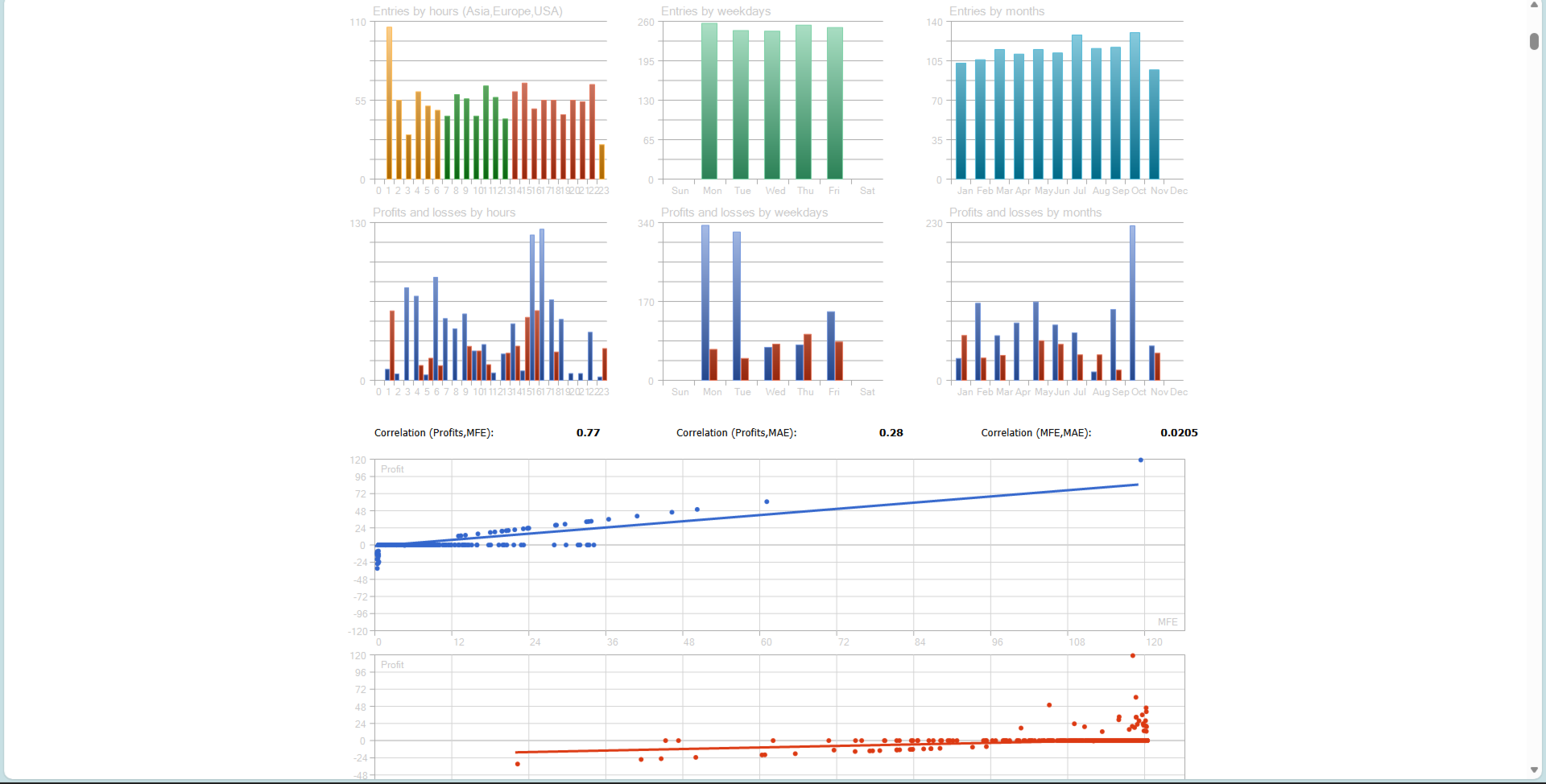Viewport: 1546px width, 784px height.
Task: Select tallest orange bar in Entries by hours
Action: coord(389,103)
